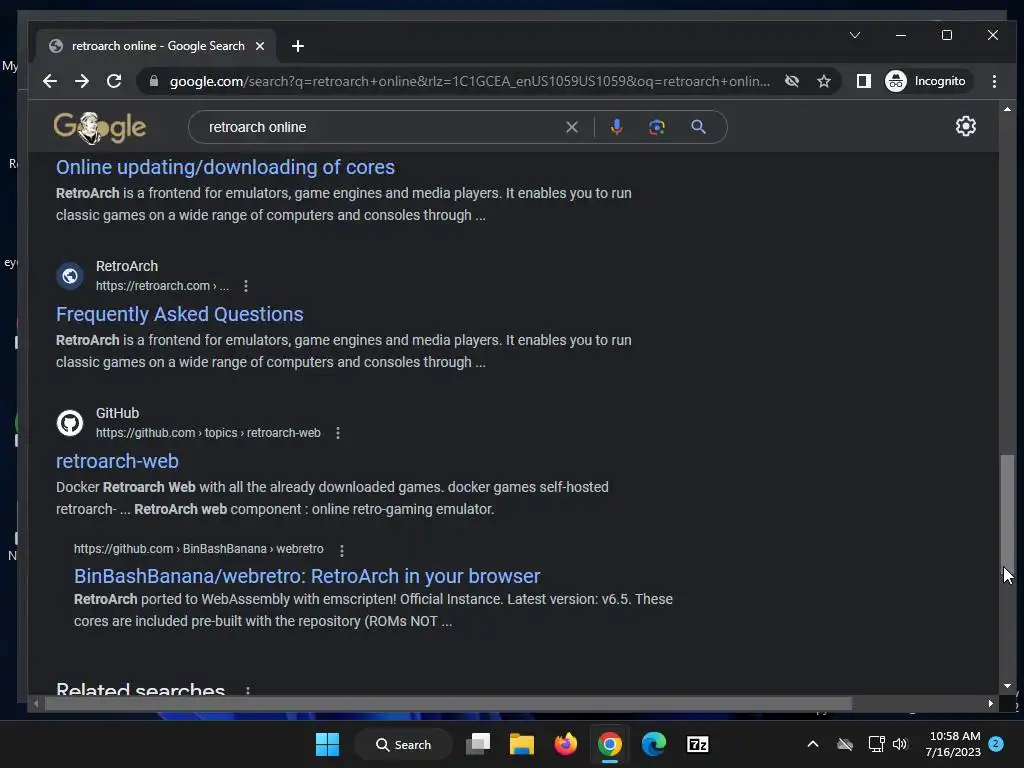
Task: Submit search with magnifier icon
Action: (698, 127)
